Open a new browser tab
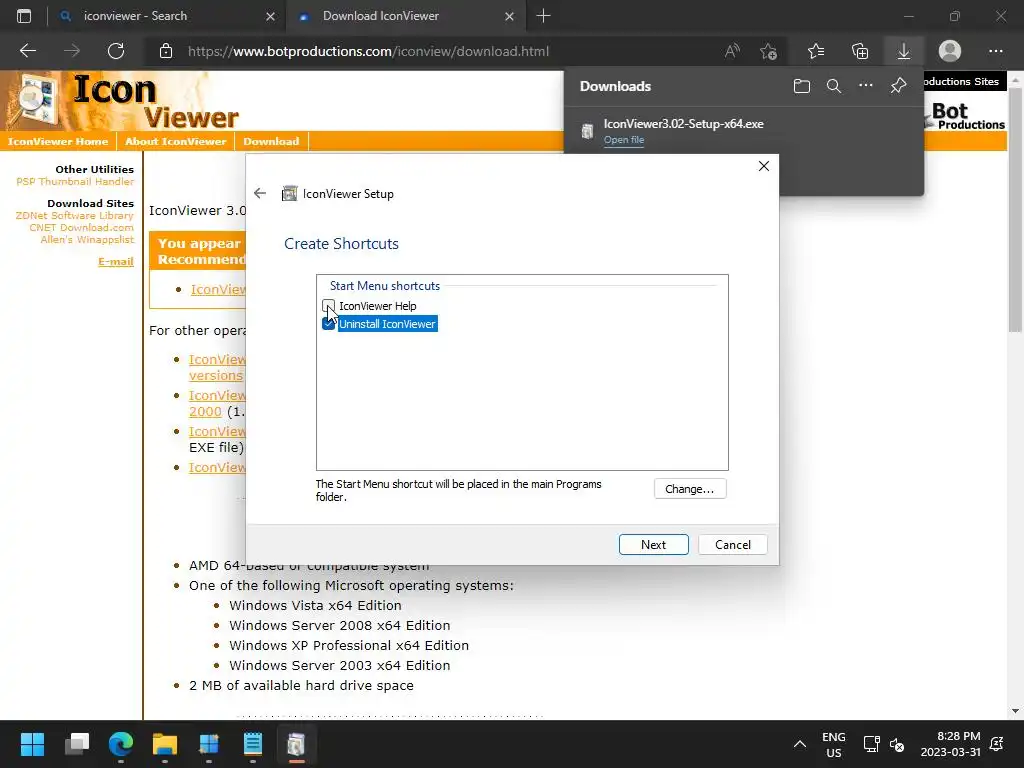This screenshot has height=768, width=1024. pos(543,16)
